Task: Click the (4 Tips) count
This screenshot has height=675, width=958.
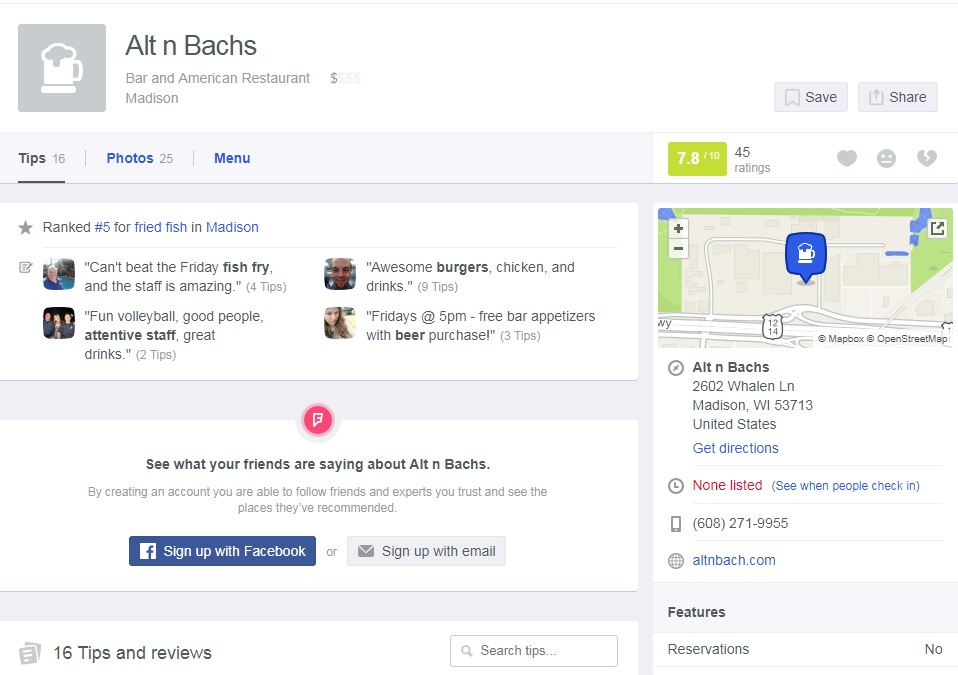Action: click(x=266, y=286)
